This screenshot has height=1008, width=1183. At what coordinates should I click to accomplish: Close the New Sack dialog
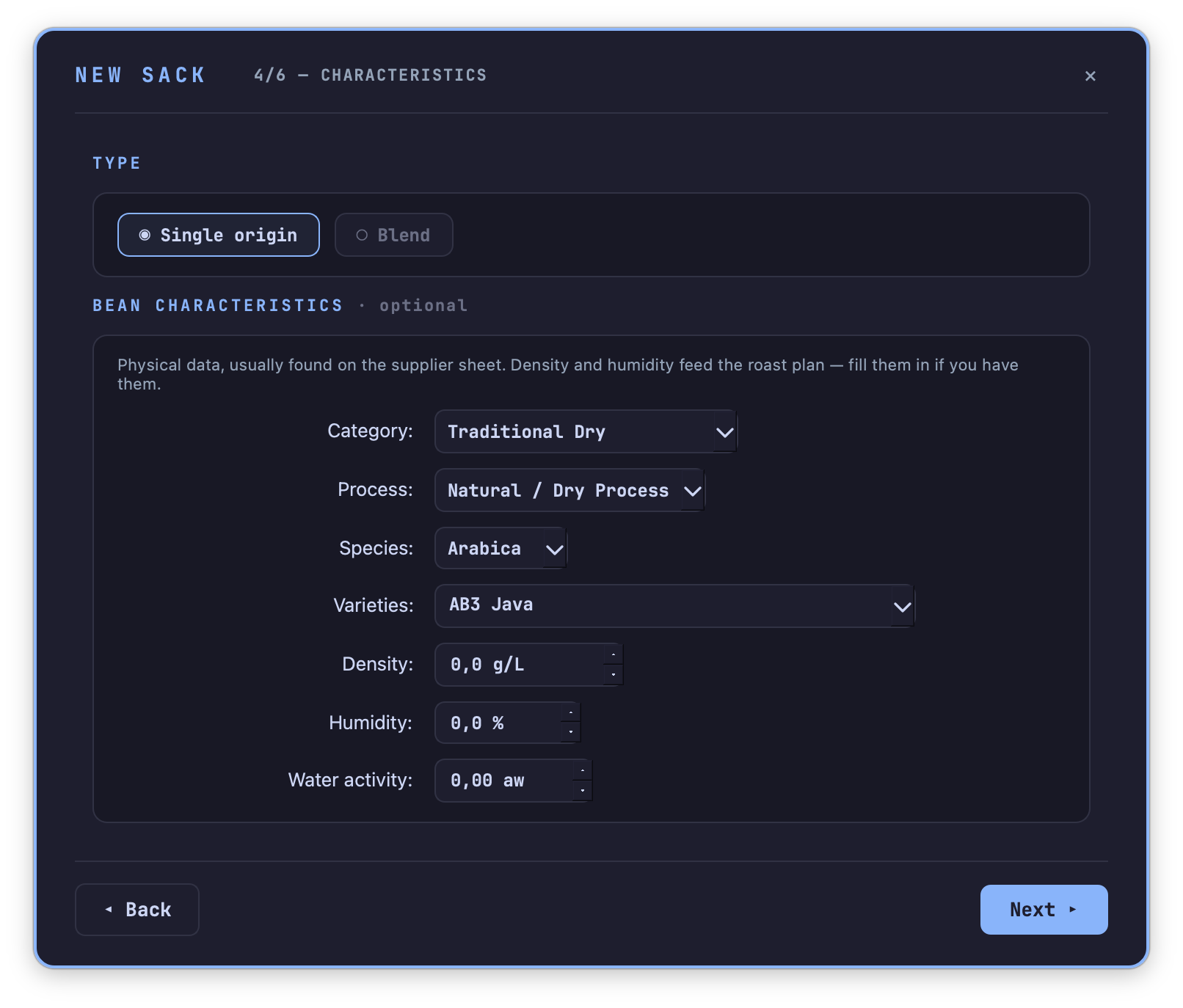point(1090,76)
